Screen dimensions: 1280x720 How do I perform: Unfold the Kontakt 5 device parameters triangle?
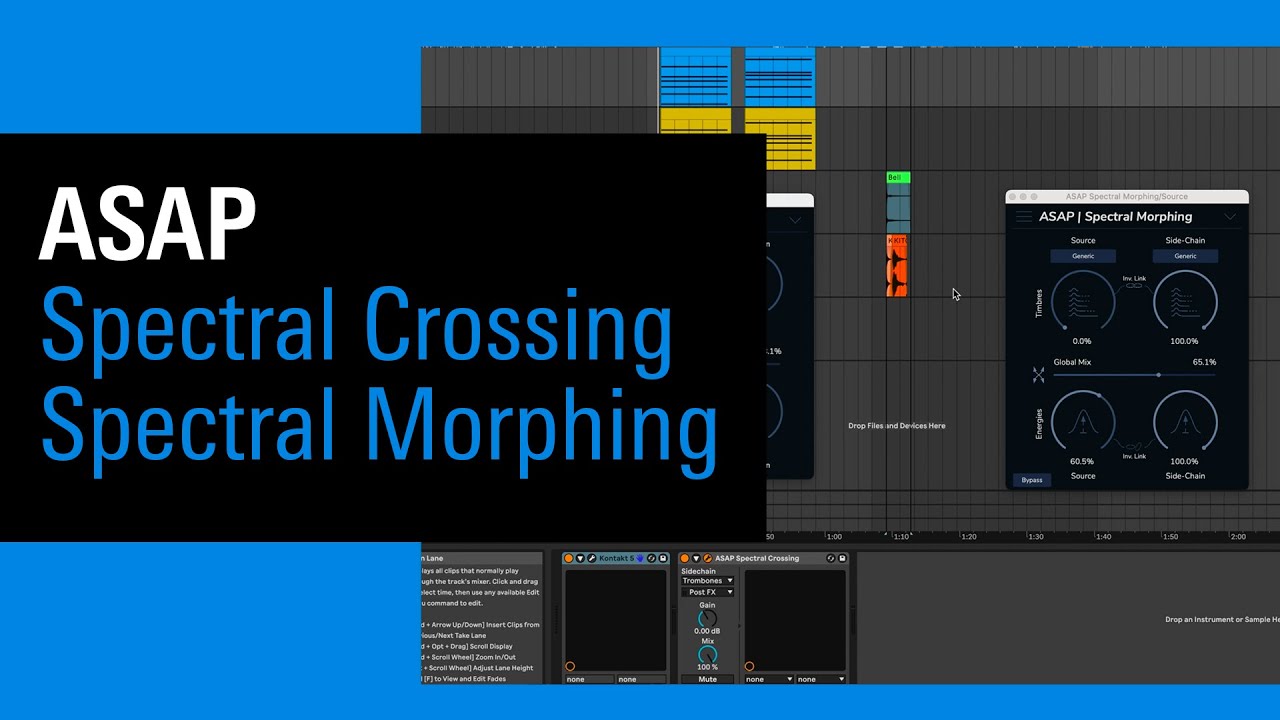pos(580,558)
